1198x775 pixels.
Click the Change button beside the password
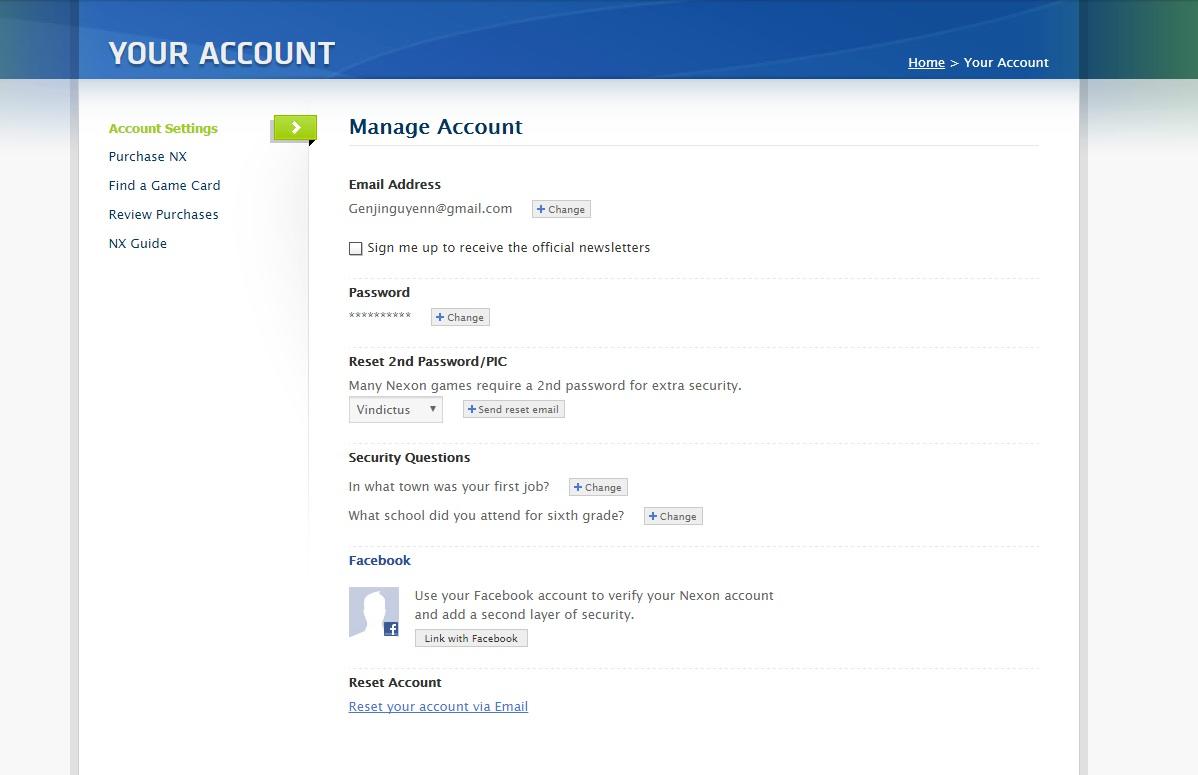click(x=460, y=317)
